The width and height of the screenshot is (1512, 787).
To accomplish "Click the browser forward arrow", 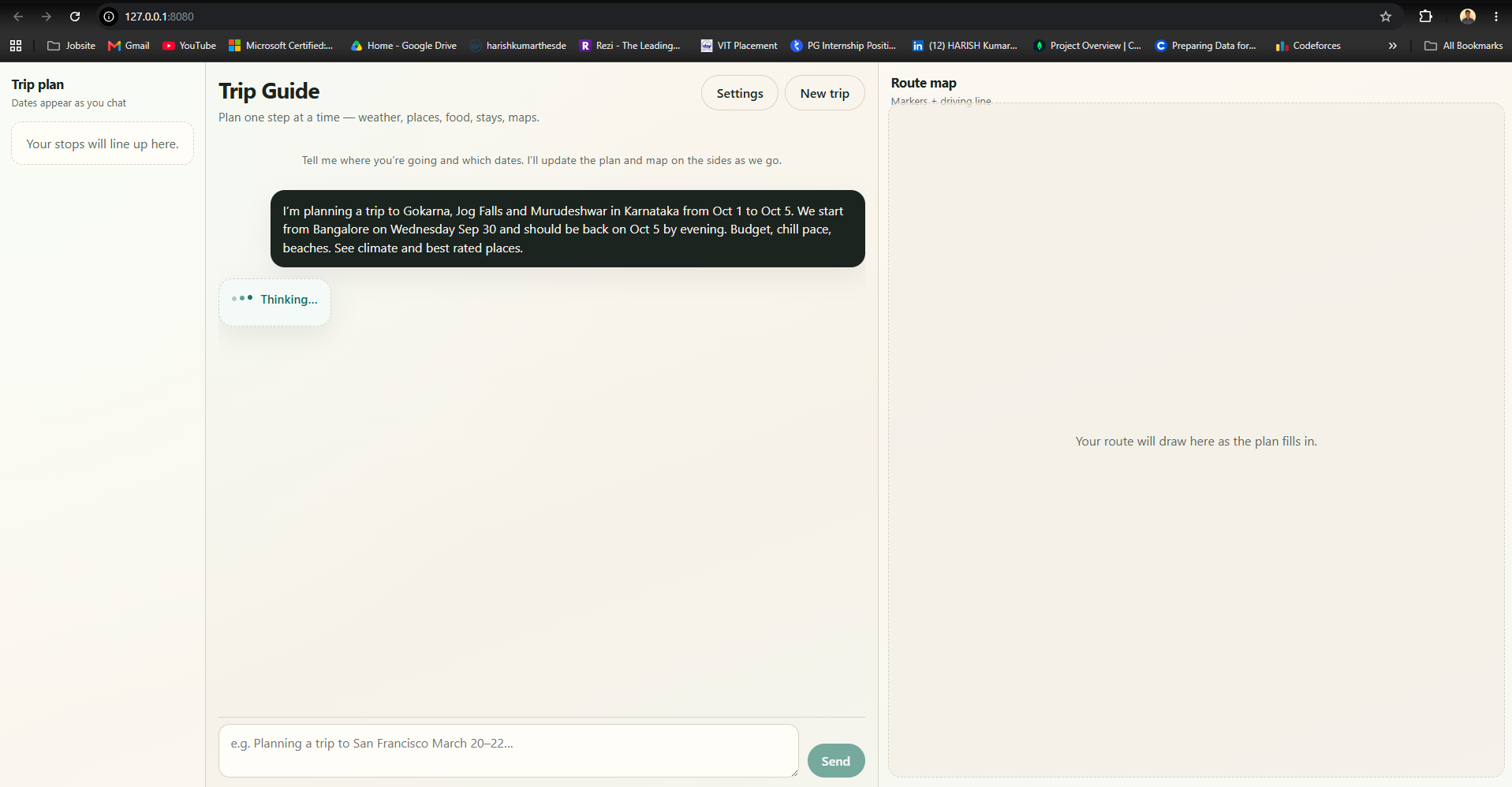I will pyautogui.click(x=47, y=17).
